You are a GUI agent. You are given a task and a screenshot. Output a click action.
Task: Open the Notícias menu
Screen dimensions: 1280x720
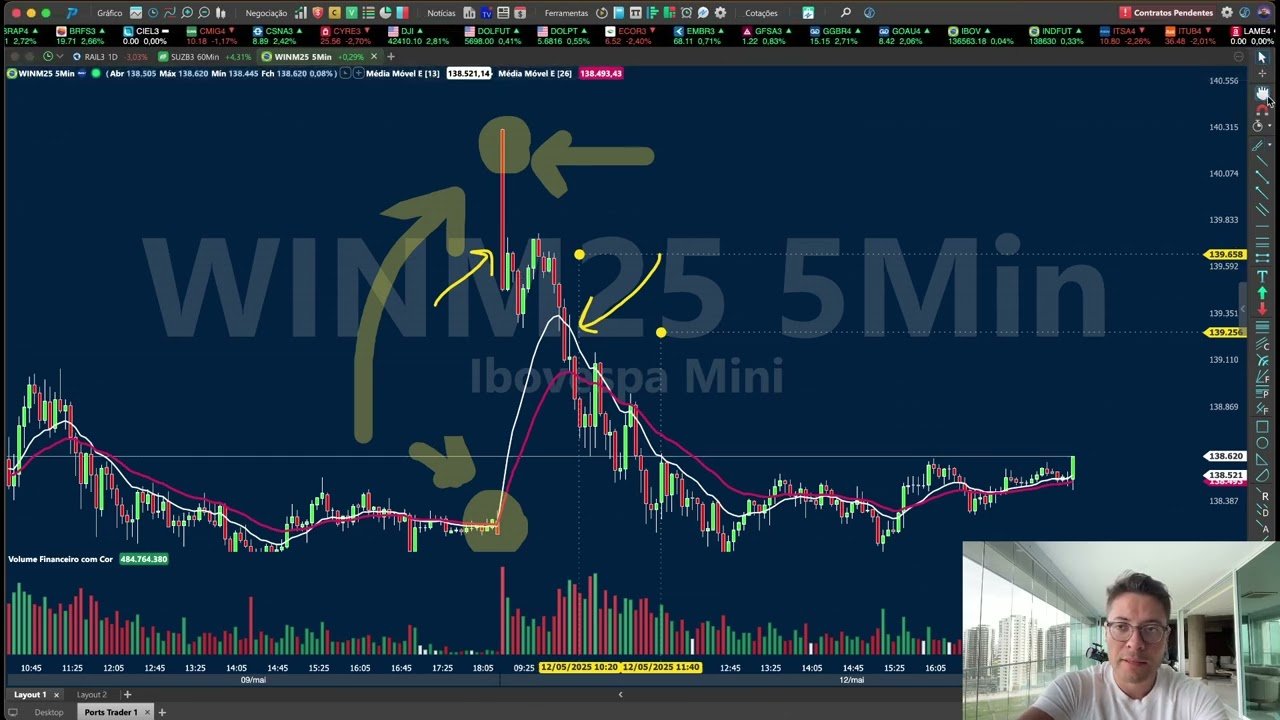[441, 13]
